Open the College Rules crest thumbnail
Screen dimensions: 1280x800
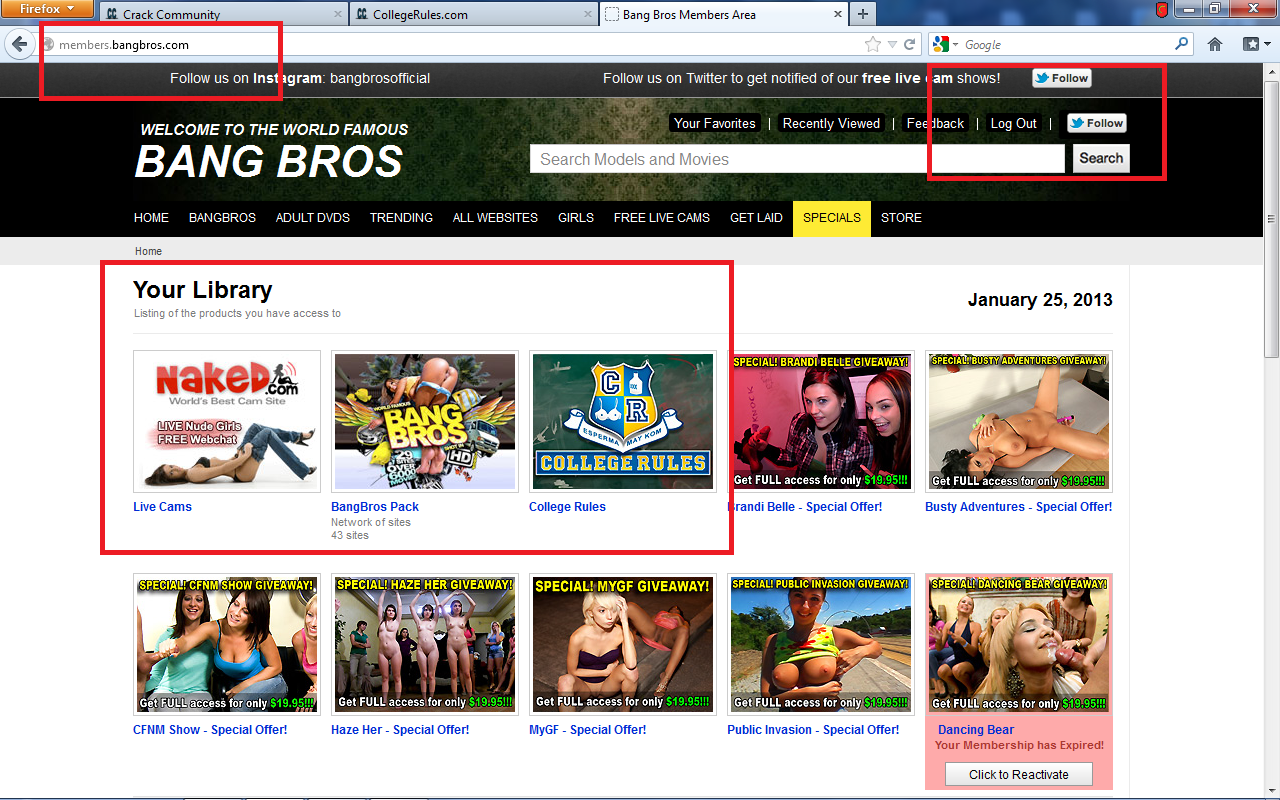pyautogui.click(x=623, y=421)
